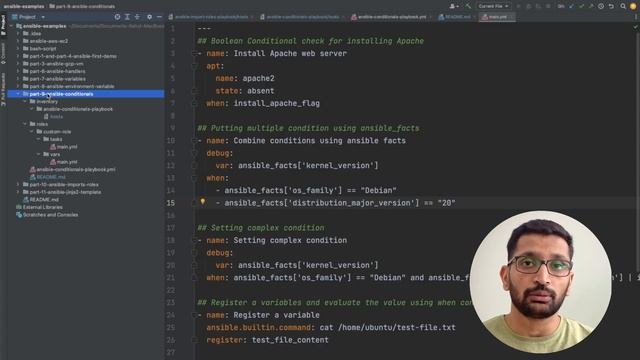The image size is (640, 360).
Task: Fold the Combine conditions task at line 10
Action: pos(194,140)
